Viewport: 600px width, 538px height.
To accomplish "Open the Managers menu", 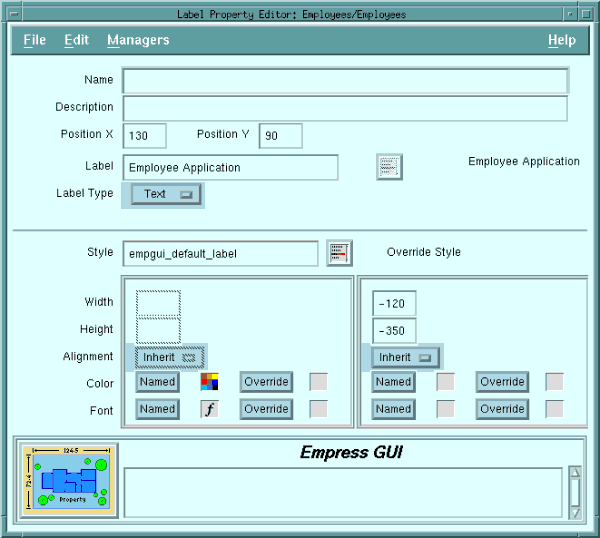I will [138, 40].
